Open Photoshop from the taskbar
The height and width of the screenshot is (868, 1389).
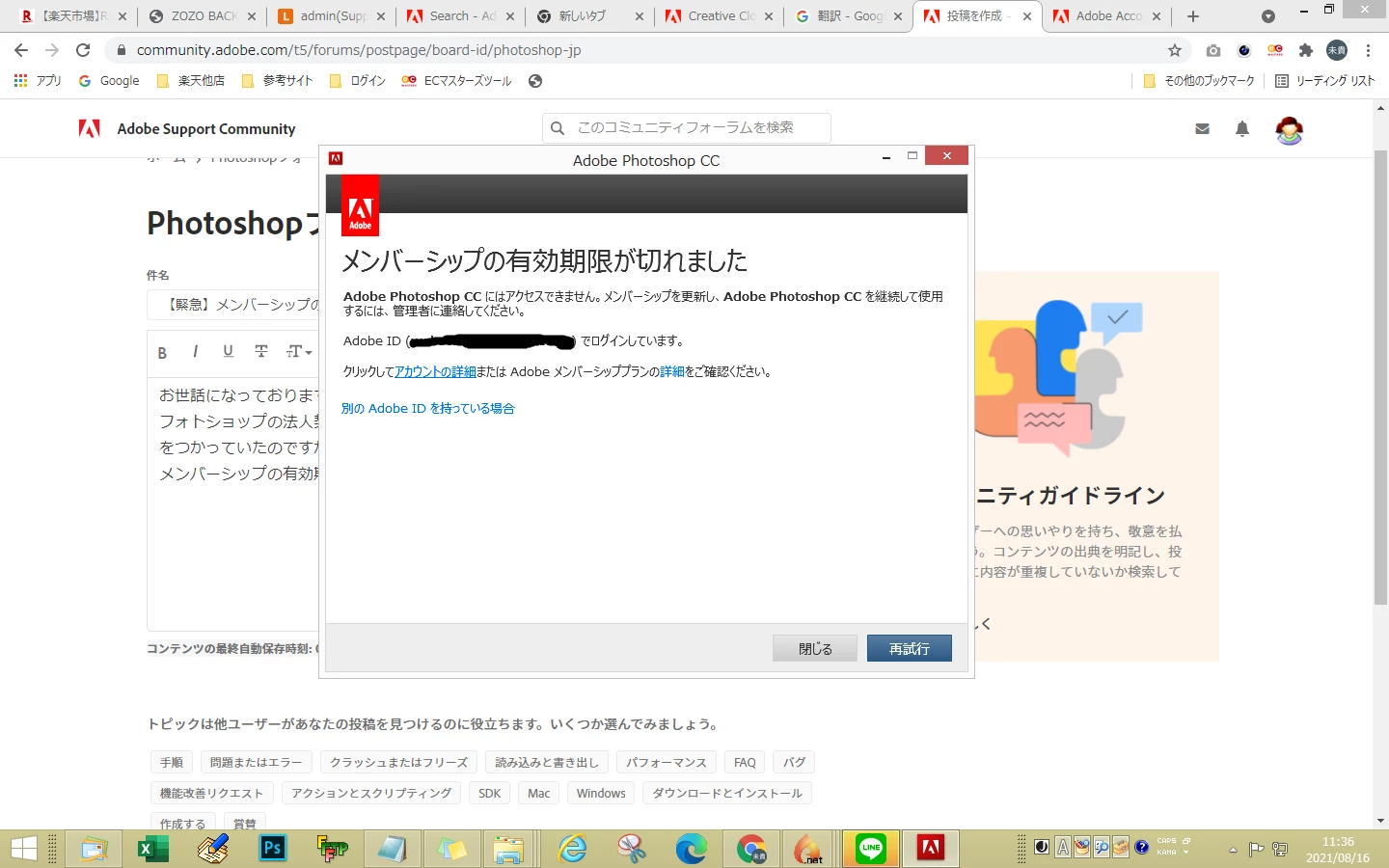tap(273, 849)
